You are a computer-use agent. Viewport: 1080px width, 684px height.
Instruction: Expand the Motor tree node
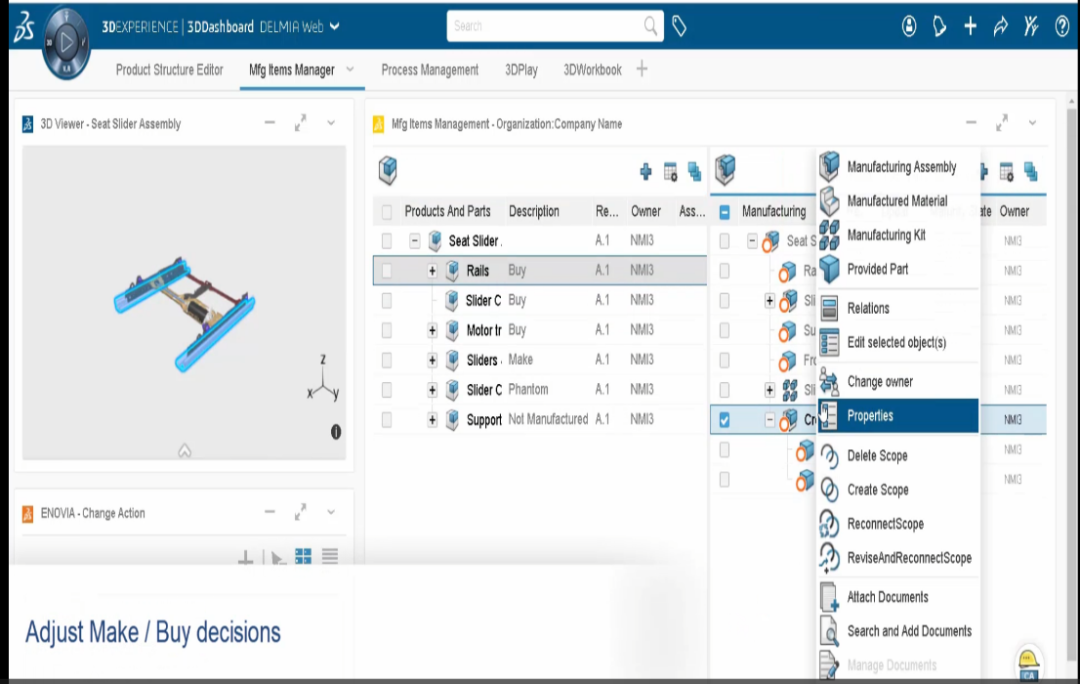point(432,330)
